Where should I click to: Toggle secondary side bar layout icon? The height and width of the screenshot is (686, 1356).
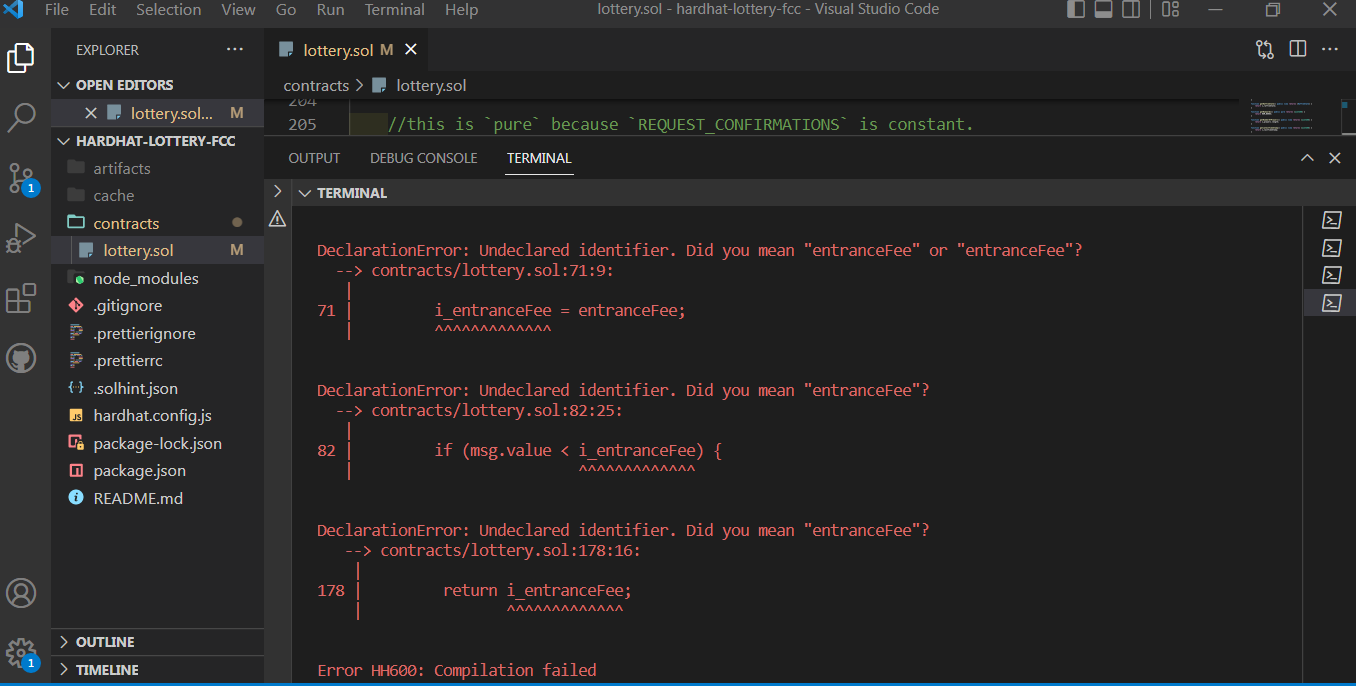pos(1131,10)
